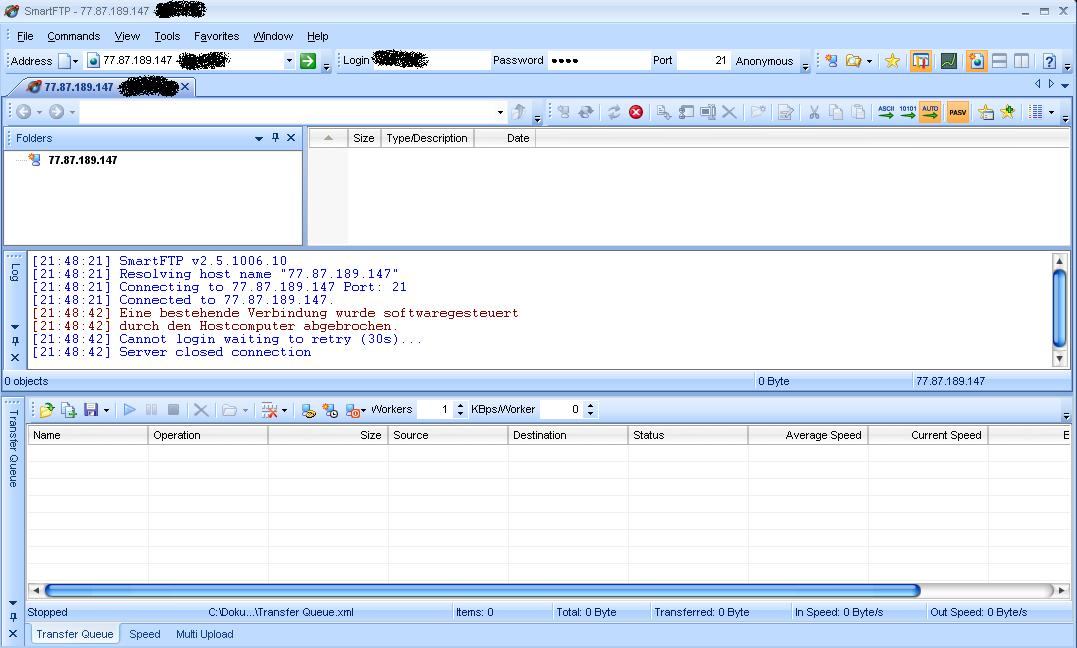Click the Copy icon in the browser toolbar

click(x=836, y=112)
